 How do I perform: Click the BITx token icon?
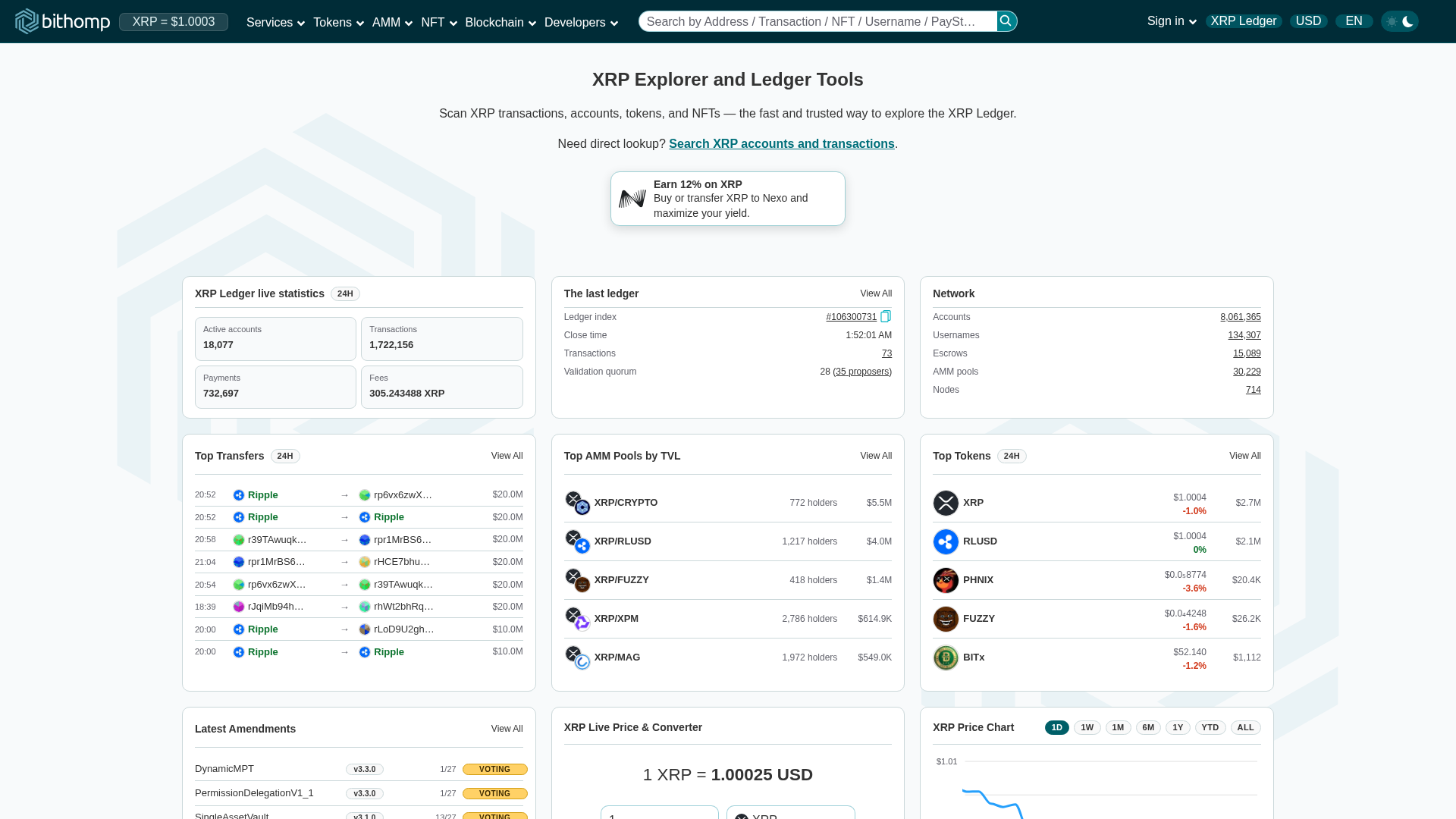point(946,657)
